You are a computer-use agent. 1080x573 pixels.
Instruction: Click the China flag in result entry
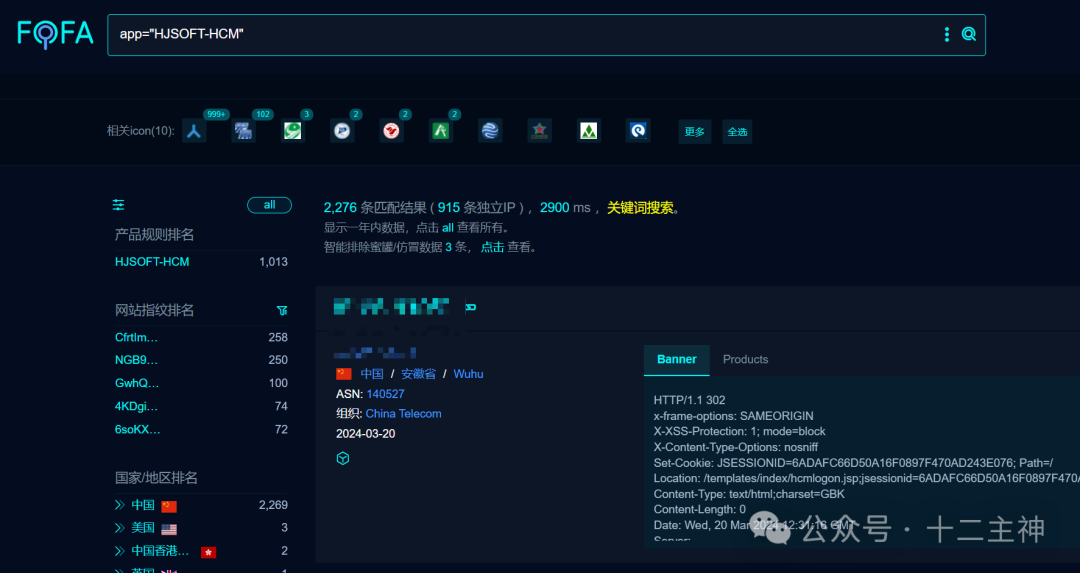344,374
